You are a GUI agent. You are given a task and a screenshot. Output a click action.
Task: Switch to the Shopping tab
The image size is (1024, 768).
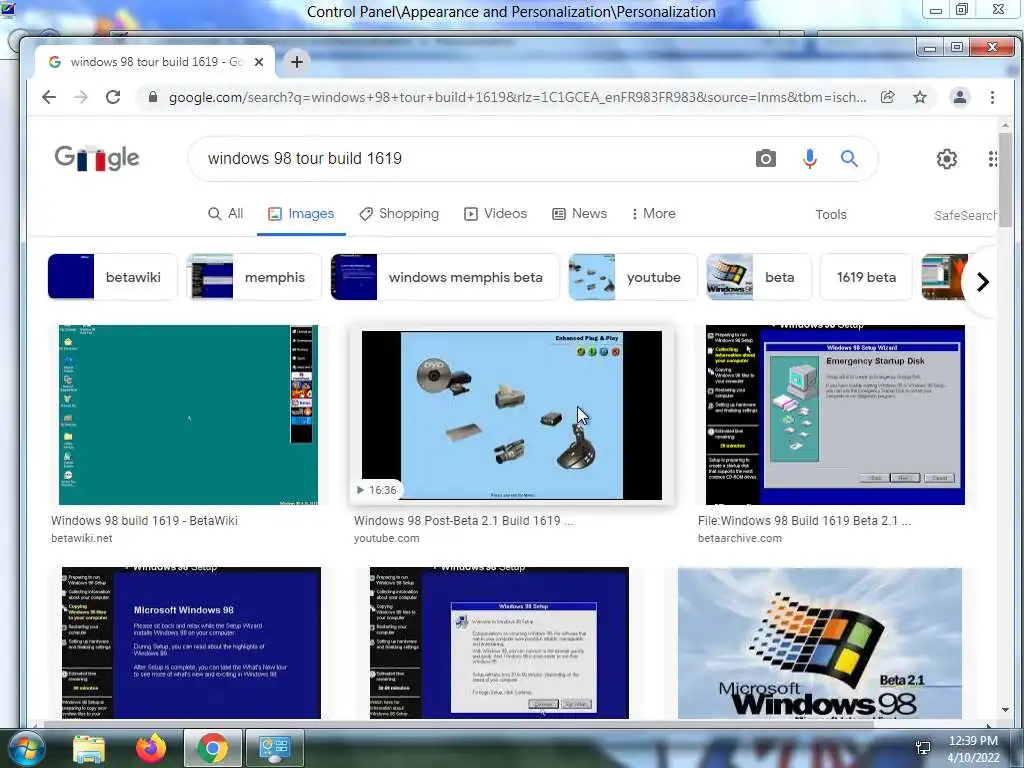tap(399, 214)
